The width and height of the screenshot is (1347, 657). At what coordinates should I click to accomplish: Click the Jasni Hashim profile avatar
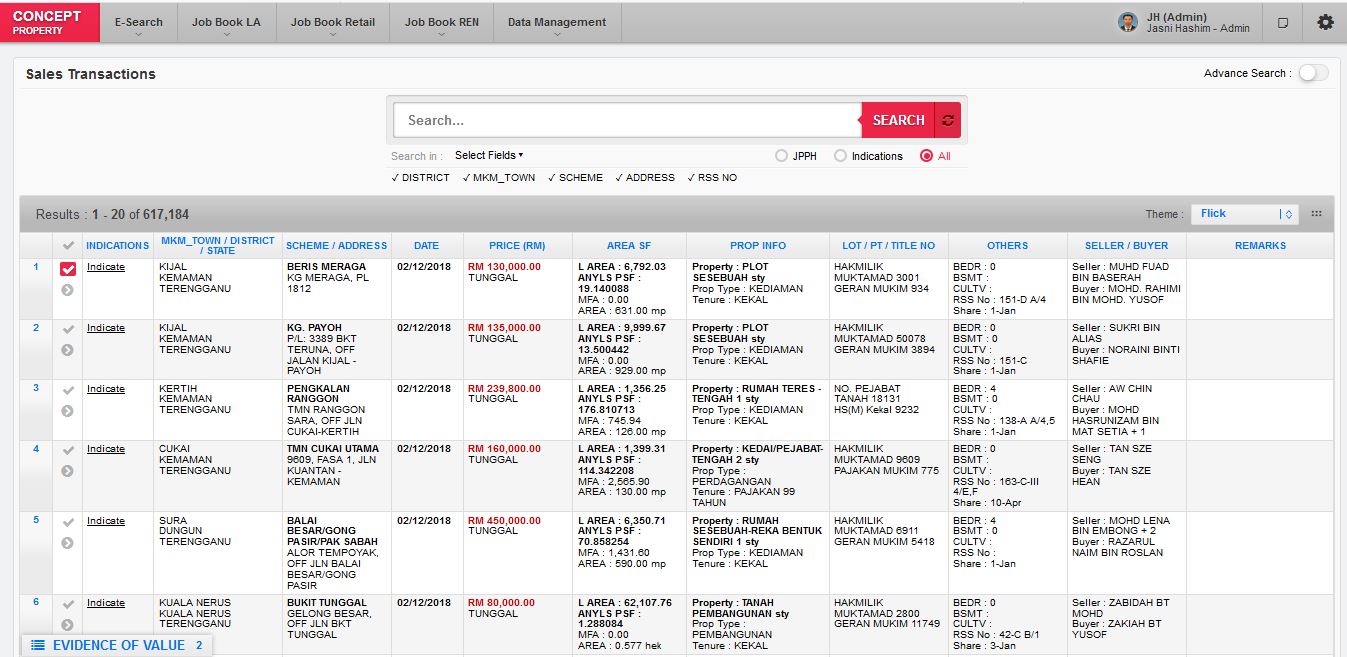coord(1128,22)
